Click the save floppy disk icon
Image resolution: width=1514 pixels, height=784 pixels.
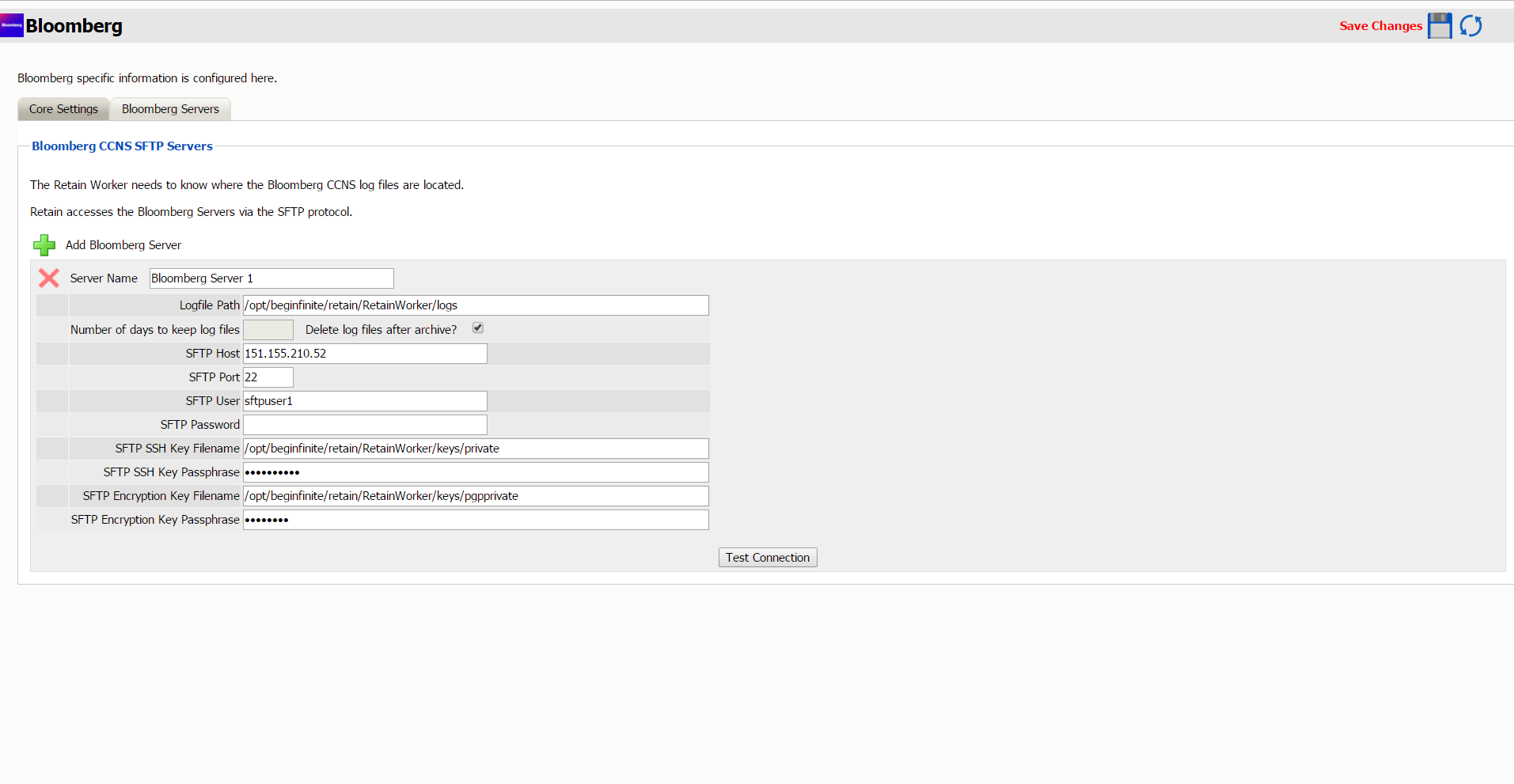click(x=1440, y=25)
